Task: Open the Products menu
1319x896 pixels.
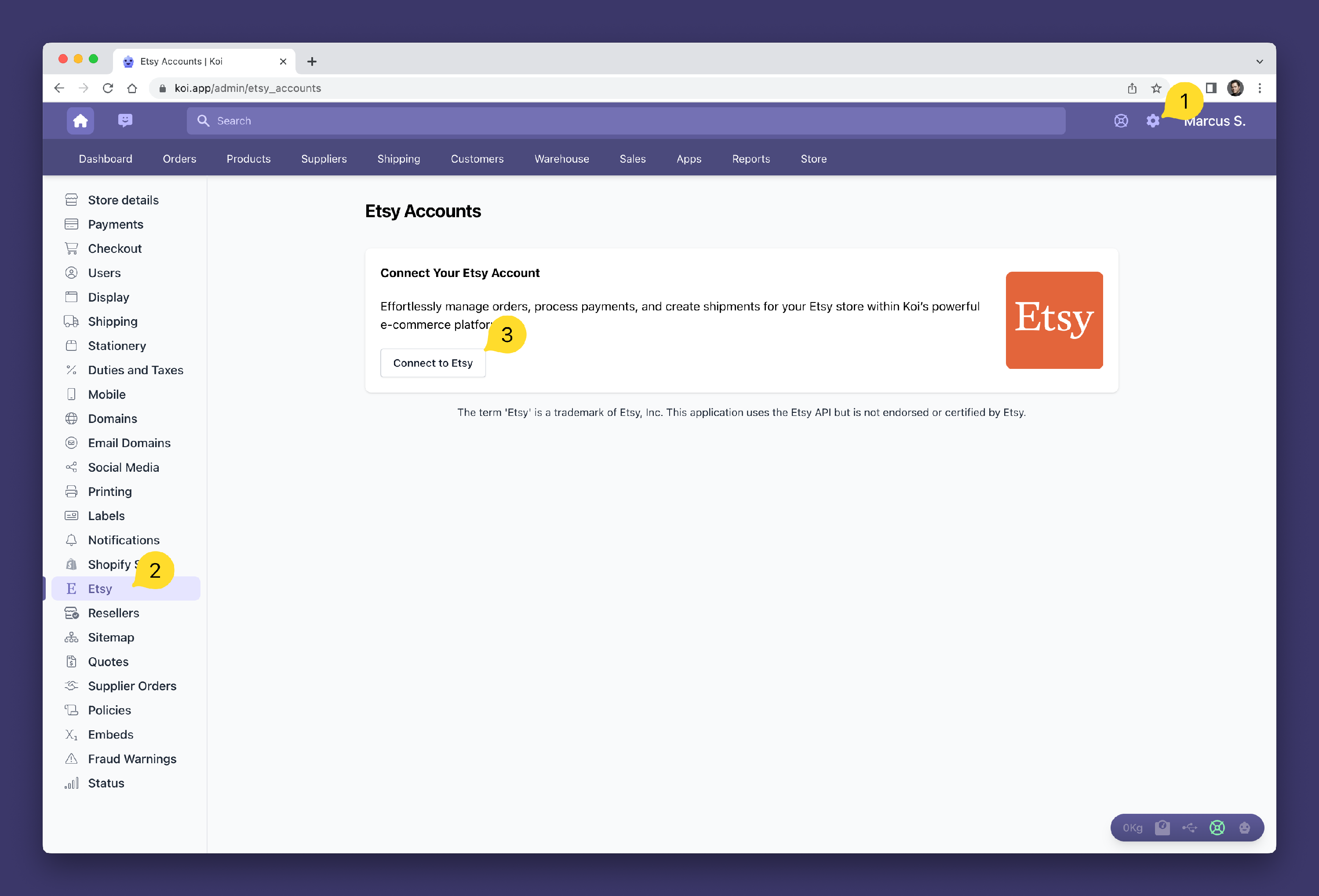Action: [248, 159]
